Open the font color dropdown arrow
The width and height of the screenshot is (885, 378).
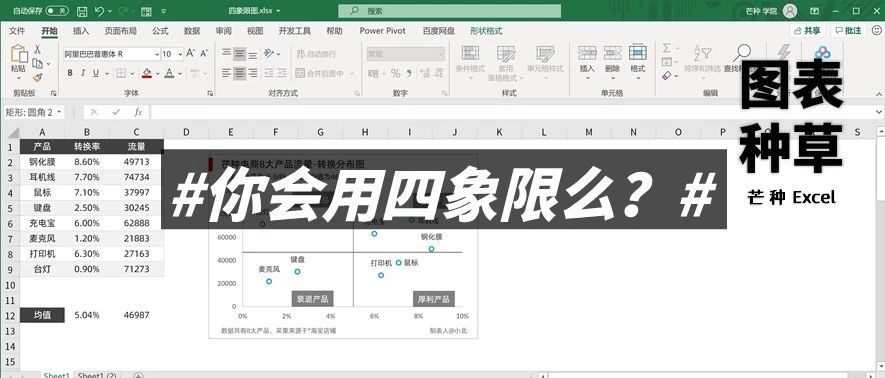(x=179, y=73)
